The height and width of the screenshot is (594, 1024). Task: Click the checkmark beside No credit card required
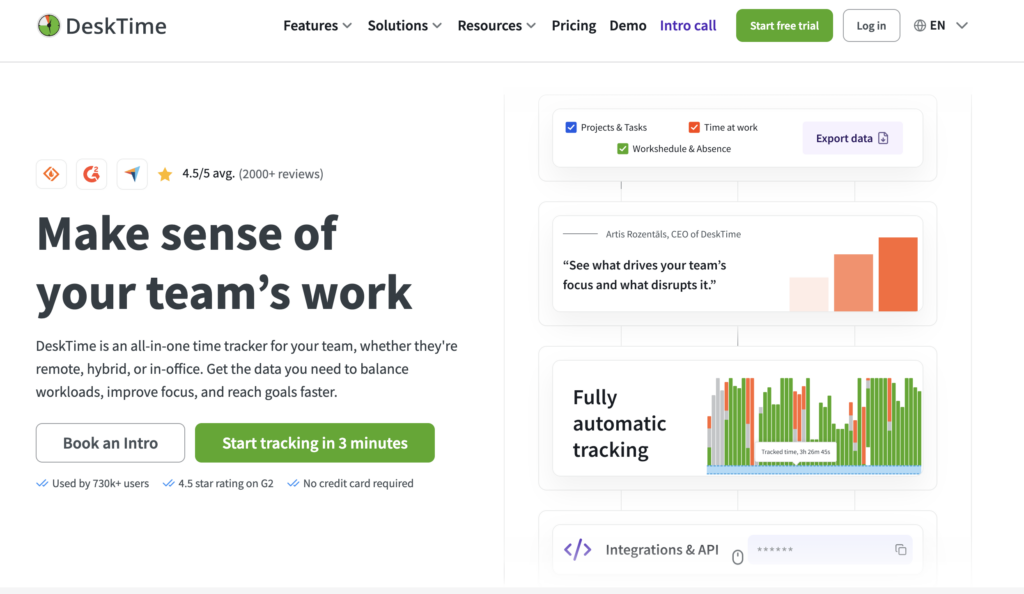tap(293, 484)
